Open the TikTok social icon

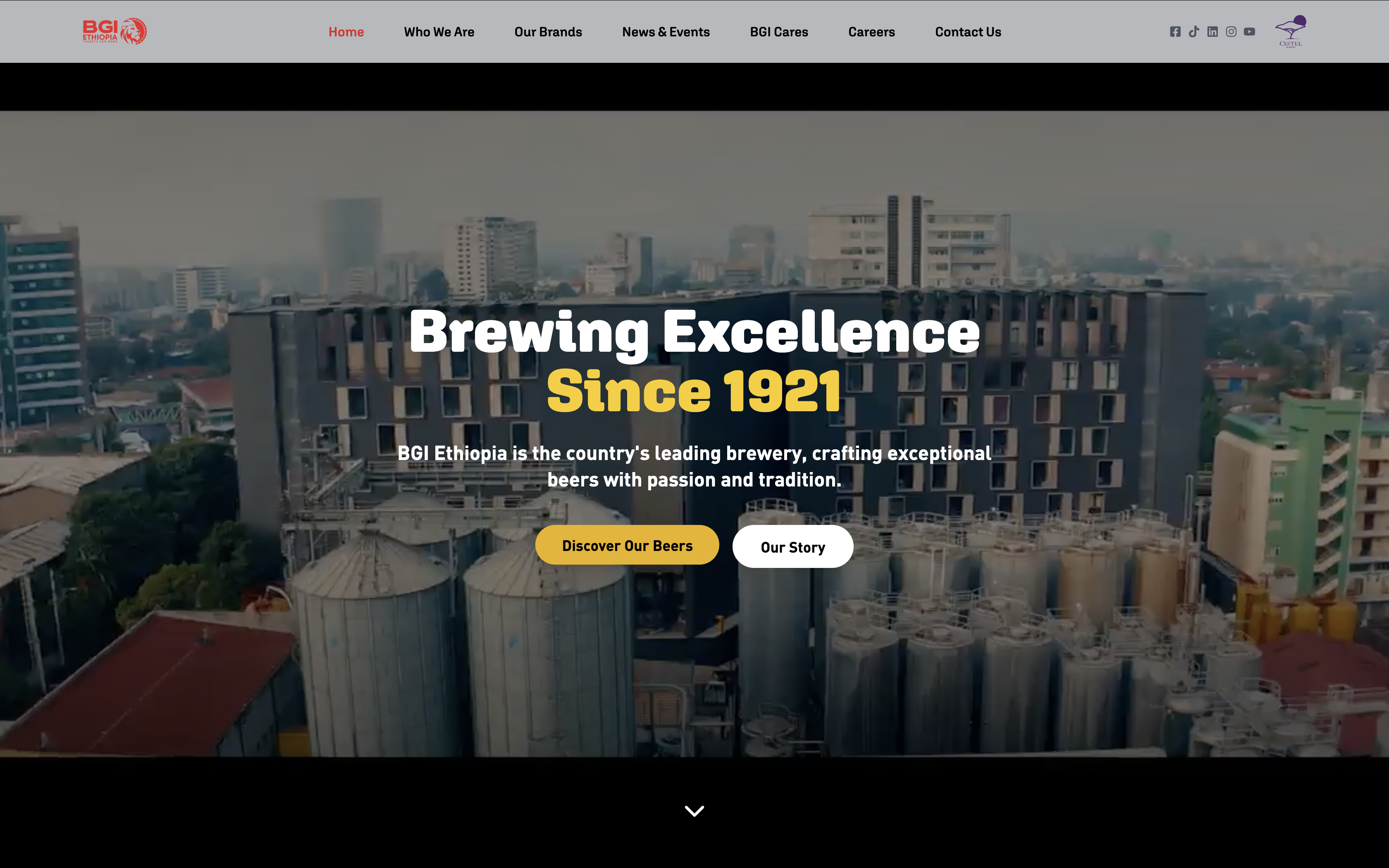click(1194, 31)
